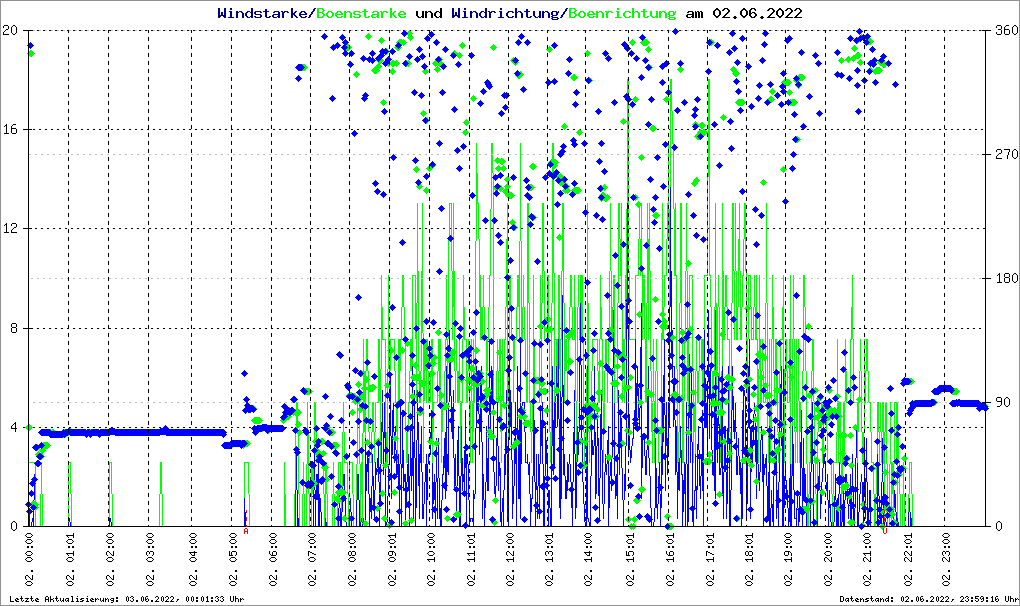This screenshot has width=1020, height=606.
Task: Click the green 'Boenstarke' title word
Action: tap(361, 13)
